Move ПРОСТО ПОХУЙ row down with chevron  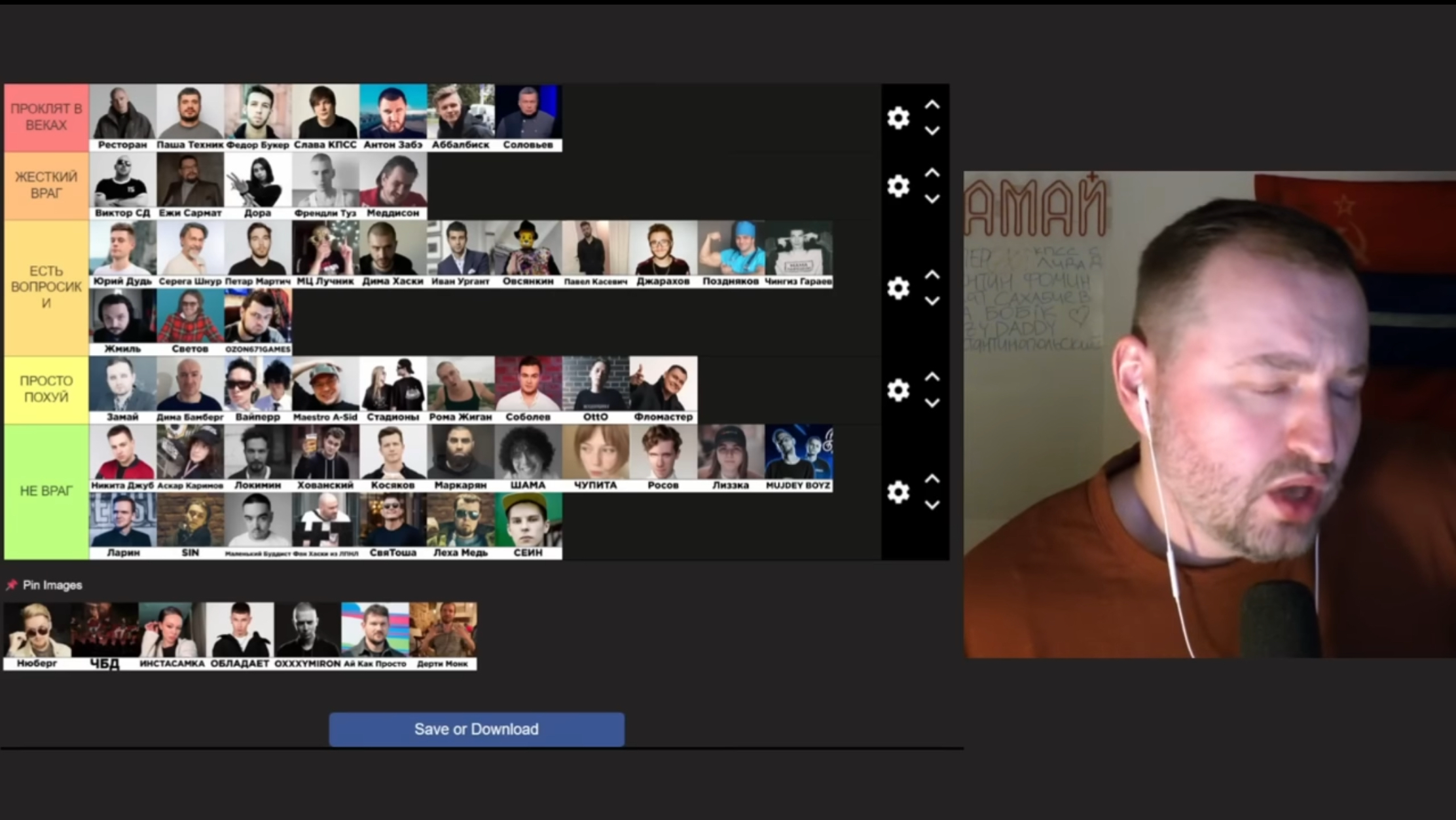pos(932,403)
